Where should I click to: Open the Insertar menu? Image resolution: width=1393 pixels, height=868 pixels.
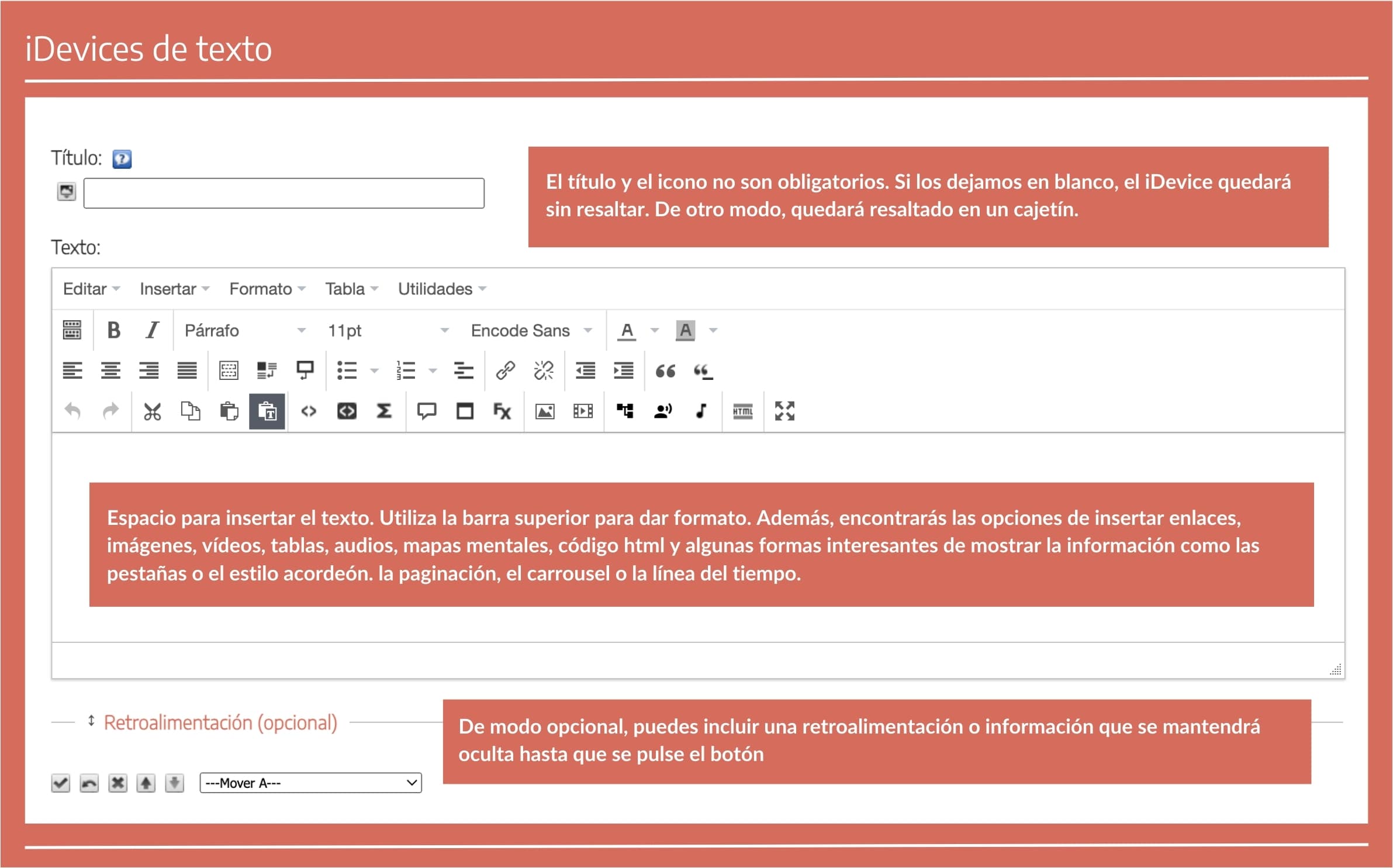tap(168, 288)
